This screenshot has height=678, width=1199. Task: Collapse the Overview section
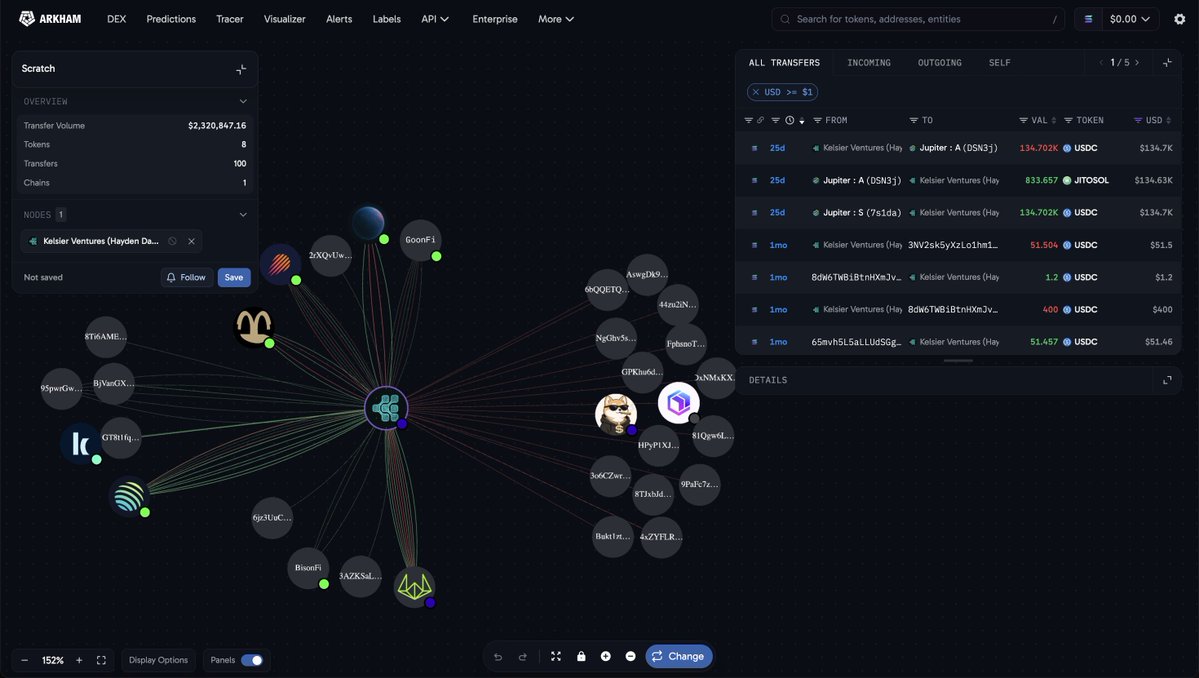coord(243,102)
